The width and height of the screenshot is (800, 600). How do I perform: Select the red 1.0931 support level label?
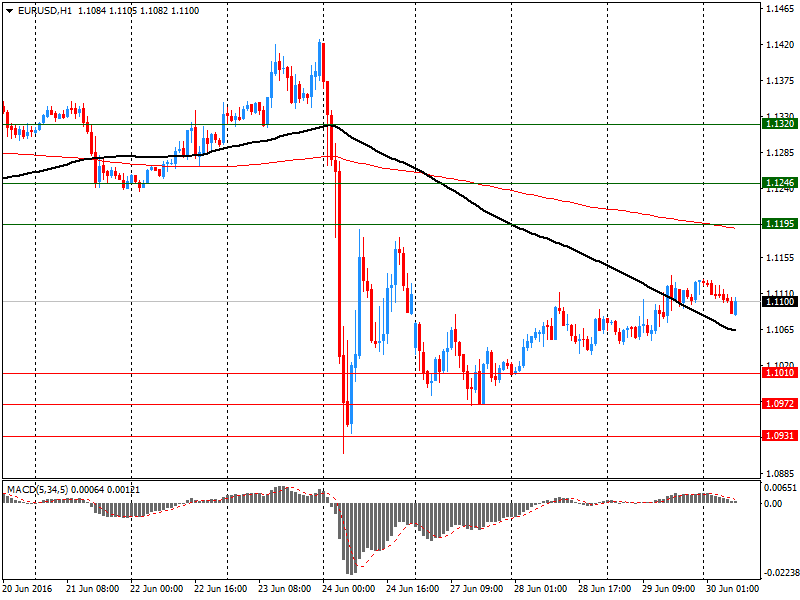pos(780,436)
